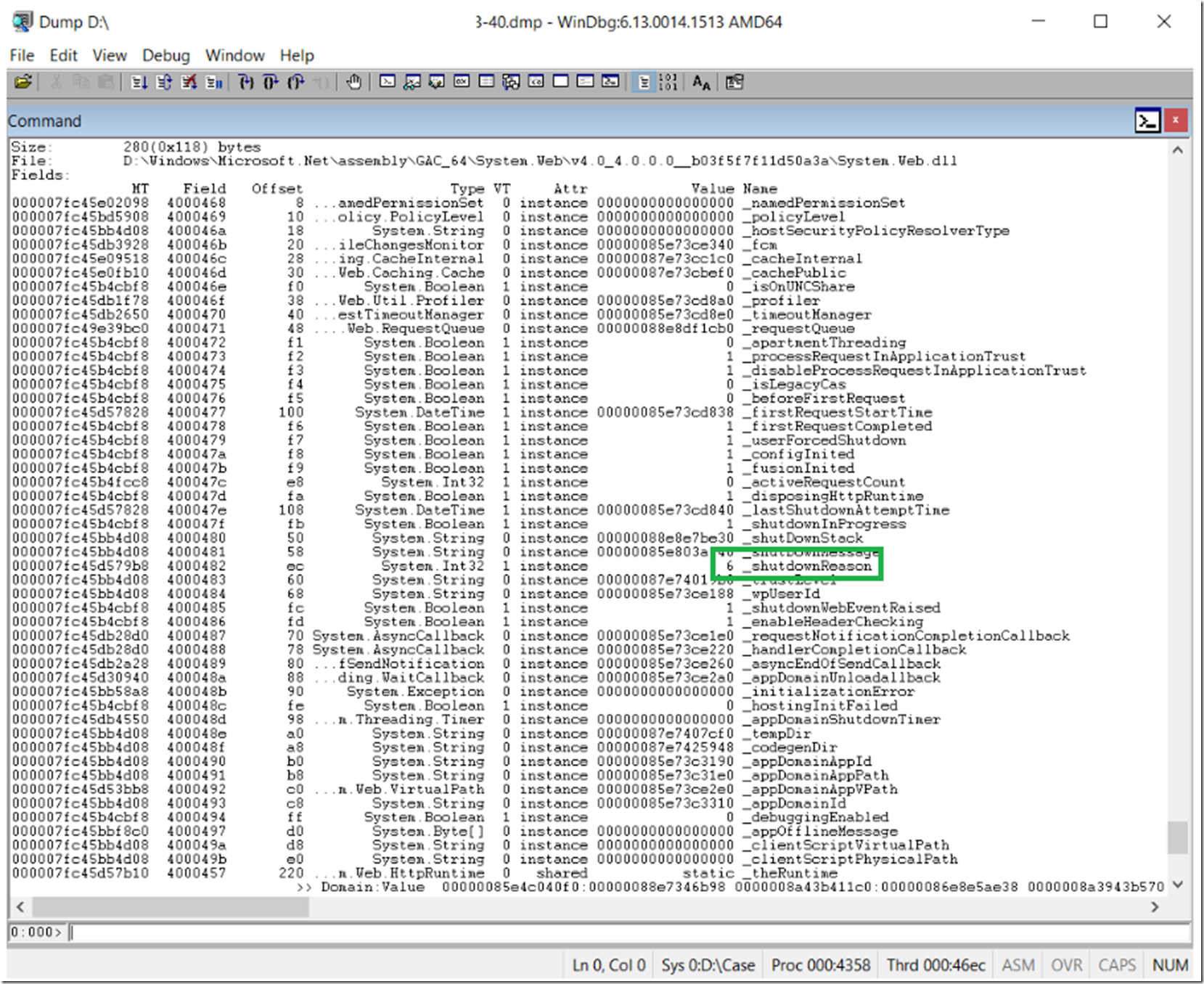Click the Font AA toolbar icon

pos(701,82)
